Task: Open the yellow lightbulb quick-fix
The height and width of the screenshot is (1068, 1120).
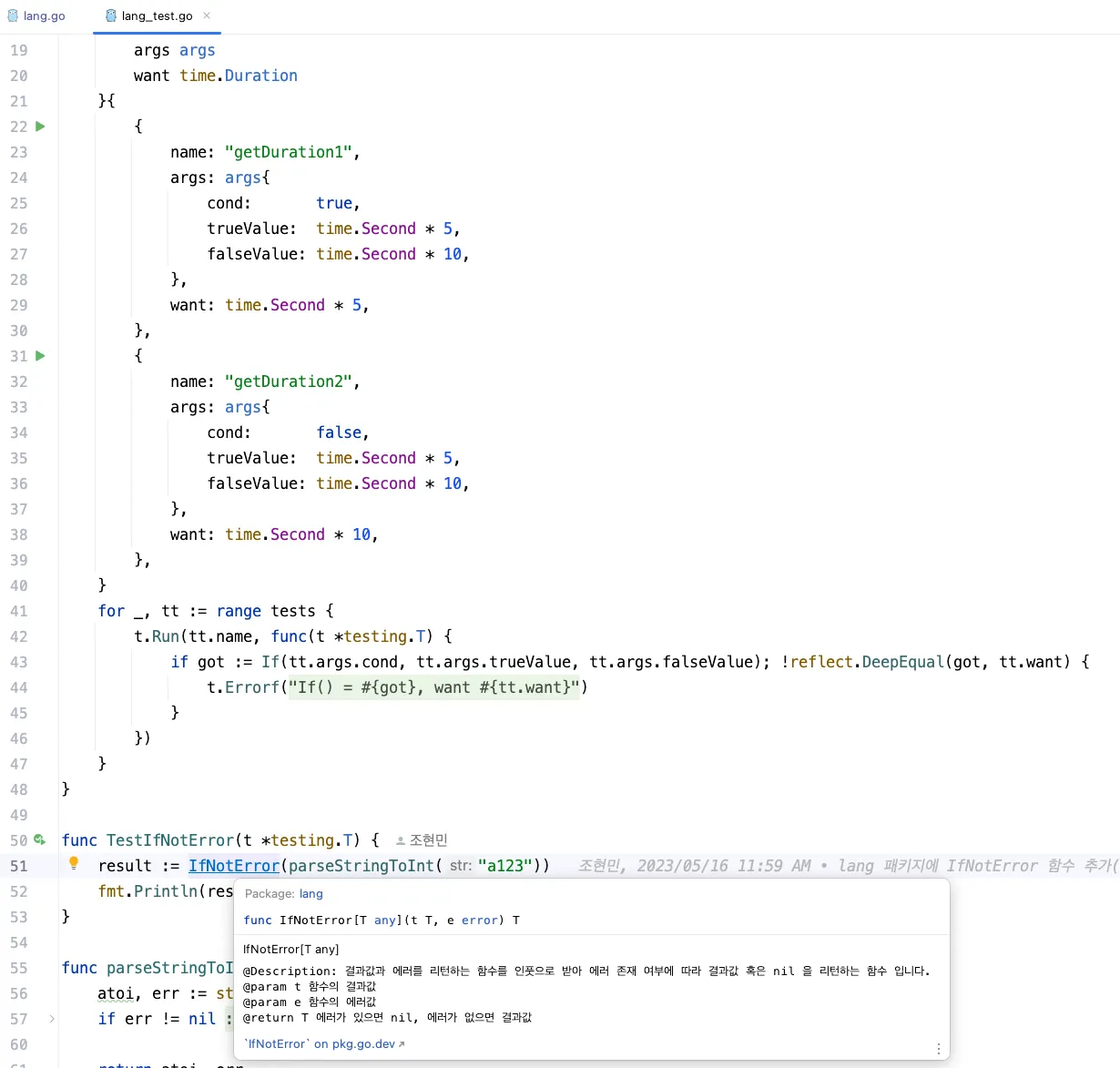Action: (74, 863)
